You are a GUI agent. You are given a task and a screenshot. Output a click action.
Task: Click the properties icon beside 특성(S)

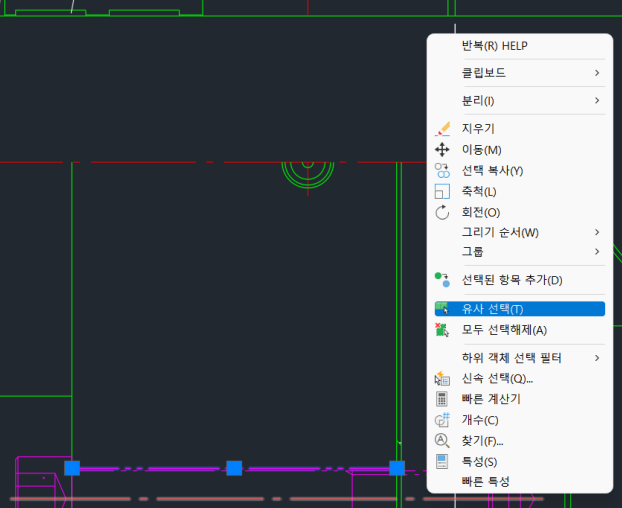click(442, 462)
